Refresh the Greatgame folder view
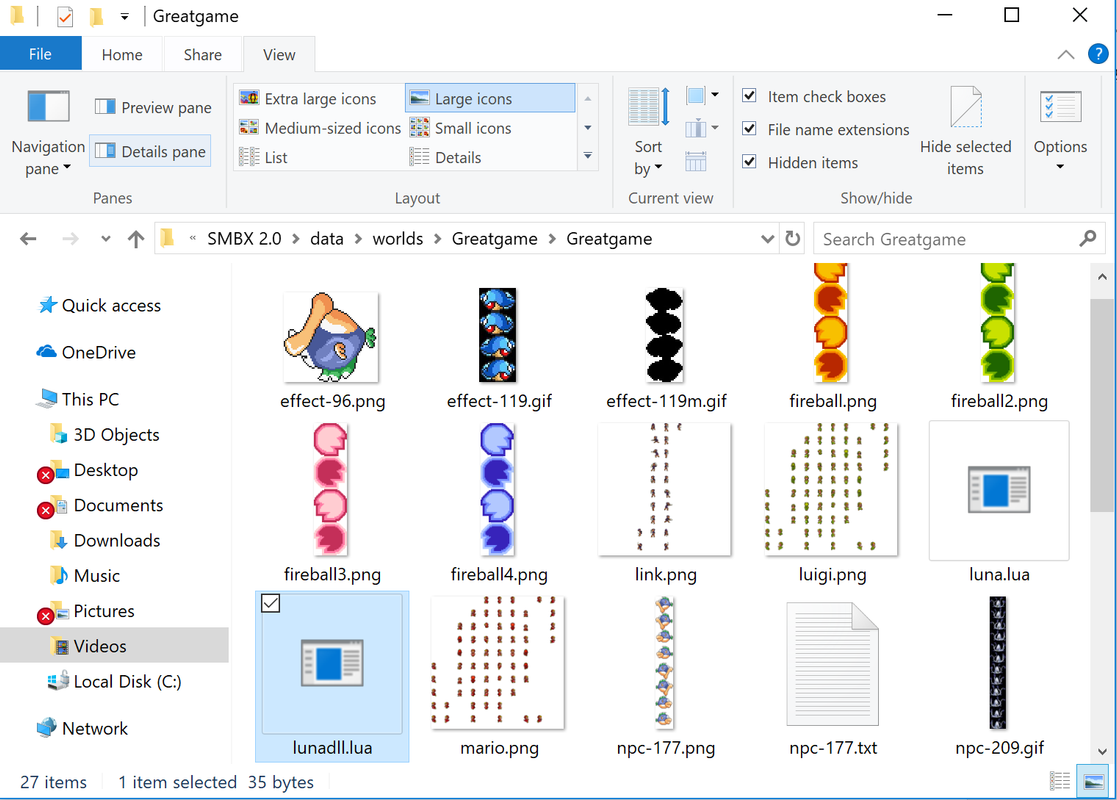 pyautogui.click(x=793, y=239)
